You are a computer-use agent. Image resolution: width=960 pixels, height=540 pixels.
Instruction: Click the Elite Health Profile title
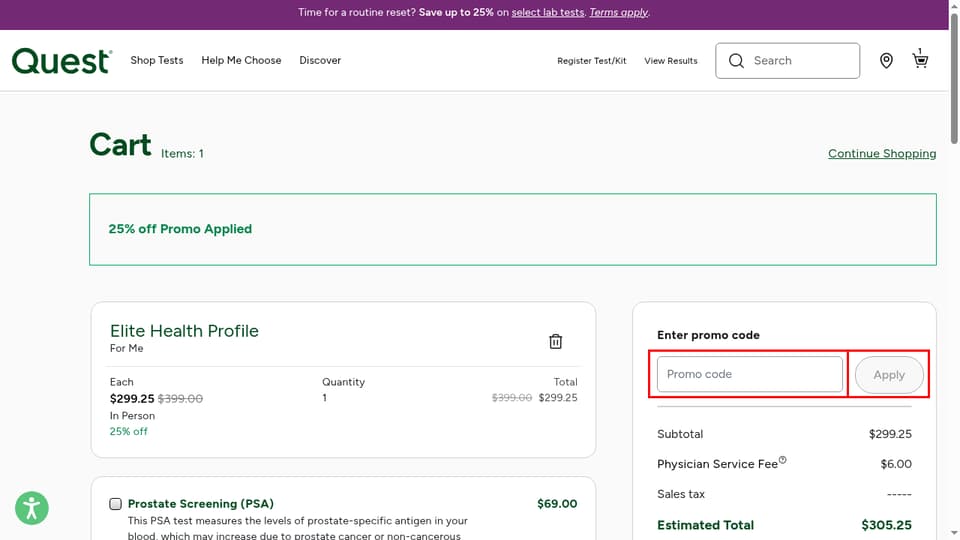point(184,331)
